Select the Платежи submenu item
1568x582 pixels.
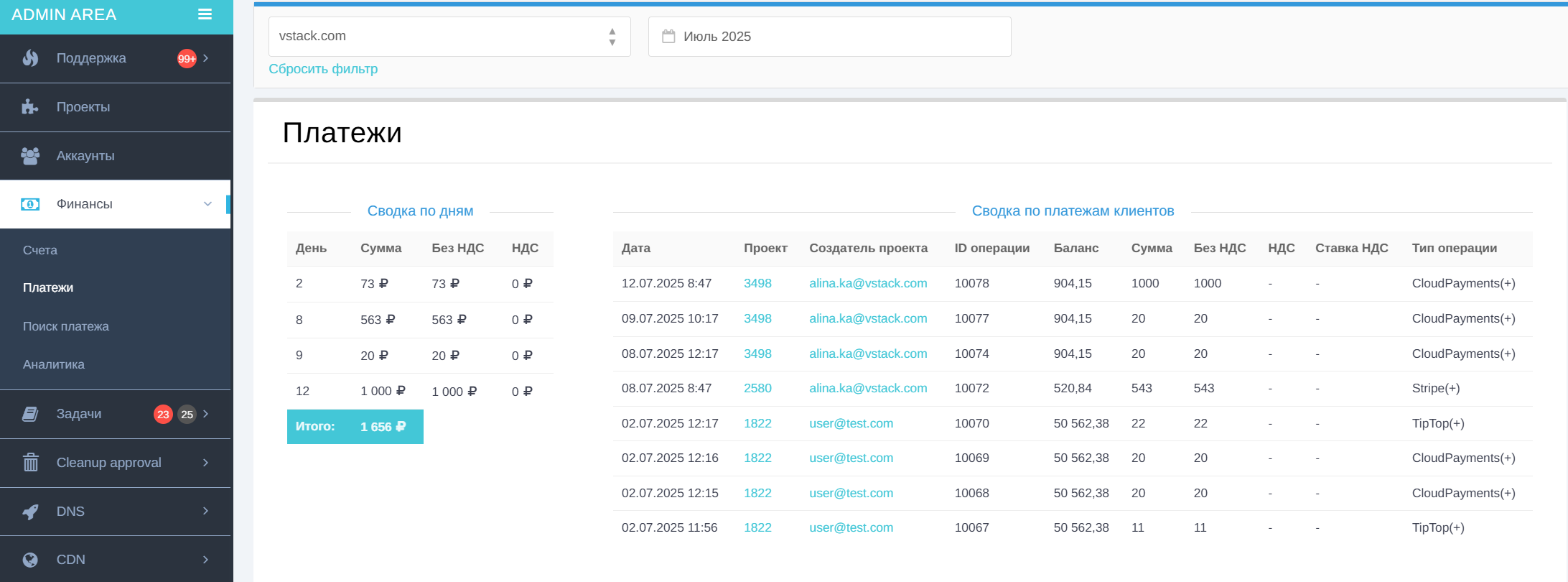[48, 287]
